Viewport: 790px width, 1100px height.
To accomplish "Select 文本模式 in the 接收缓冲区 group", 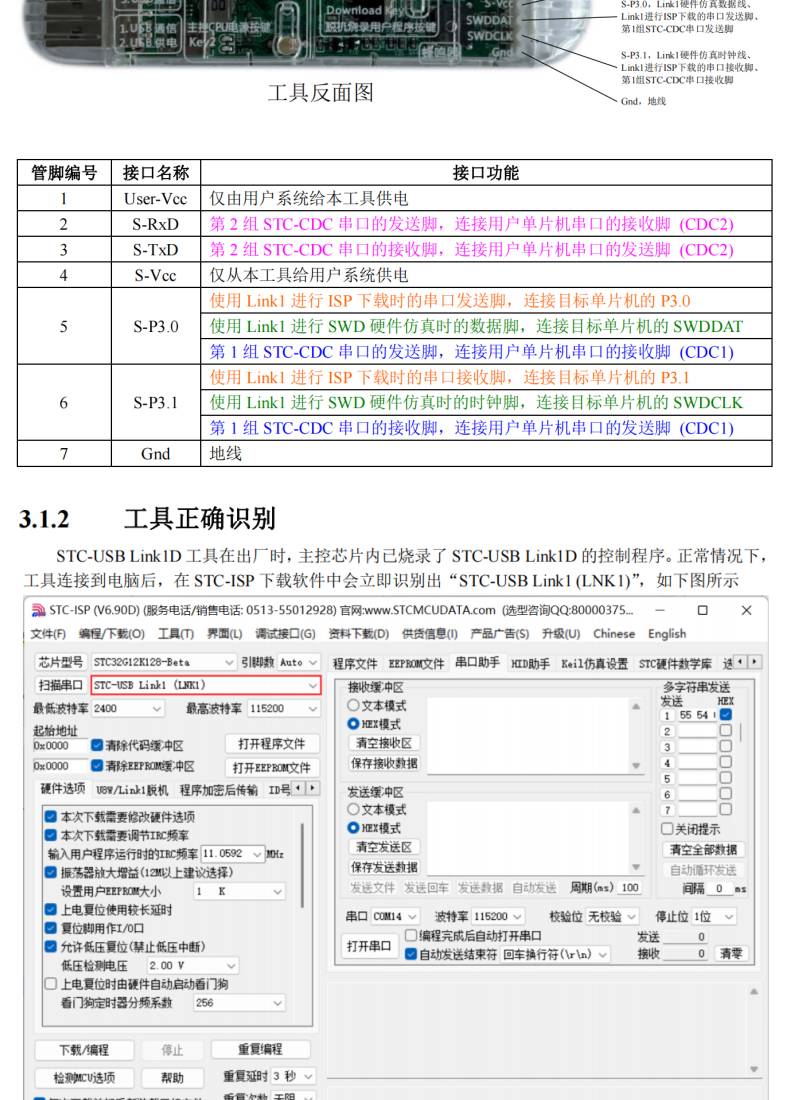I will pyautogui.click(x=353, y=705).
